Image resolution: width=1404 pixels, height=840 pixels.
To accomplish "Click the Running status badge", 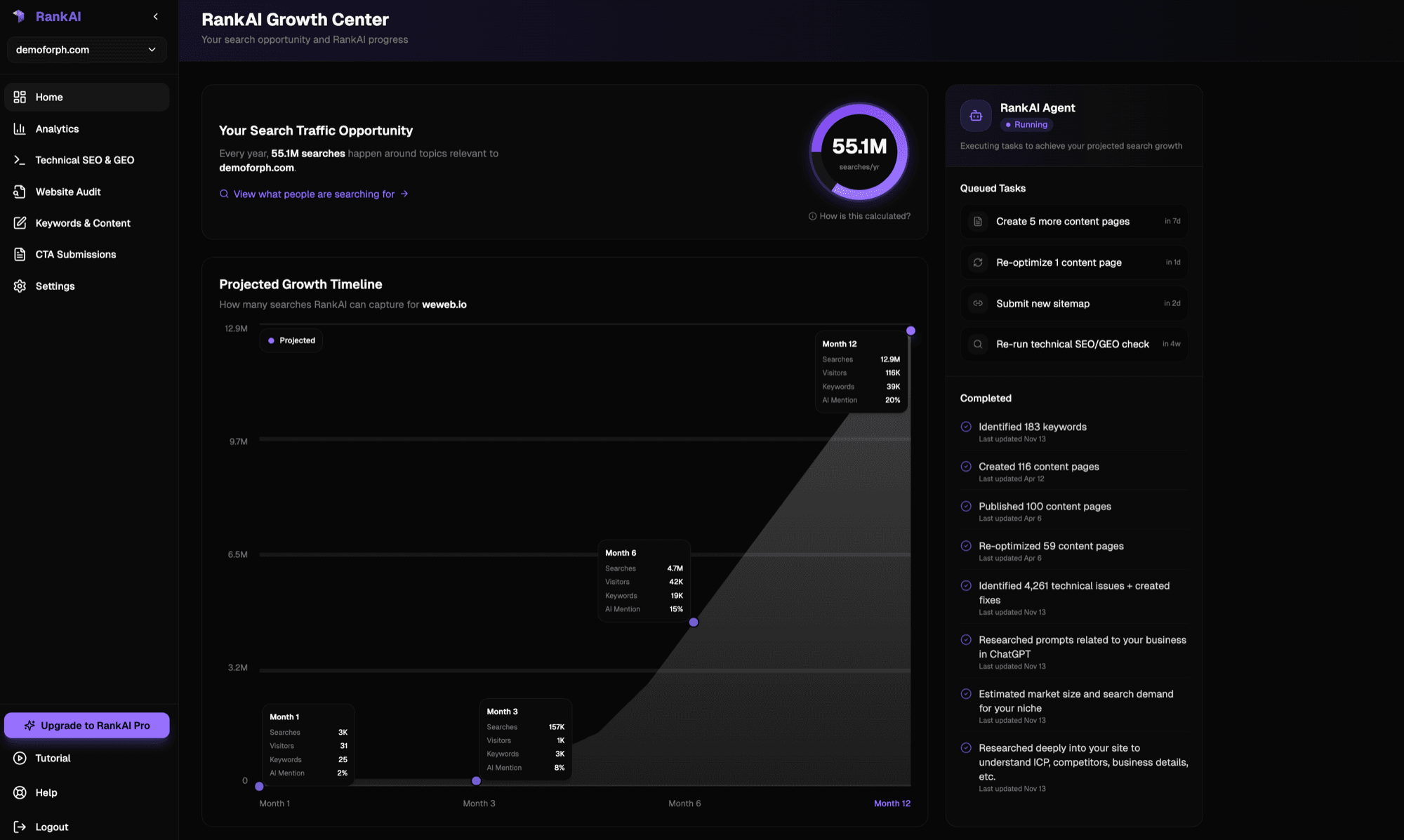I will coord(1026,124).
